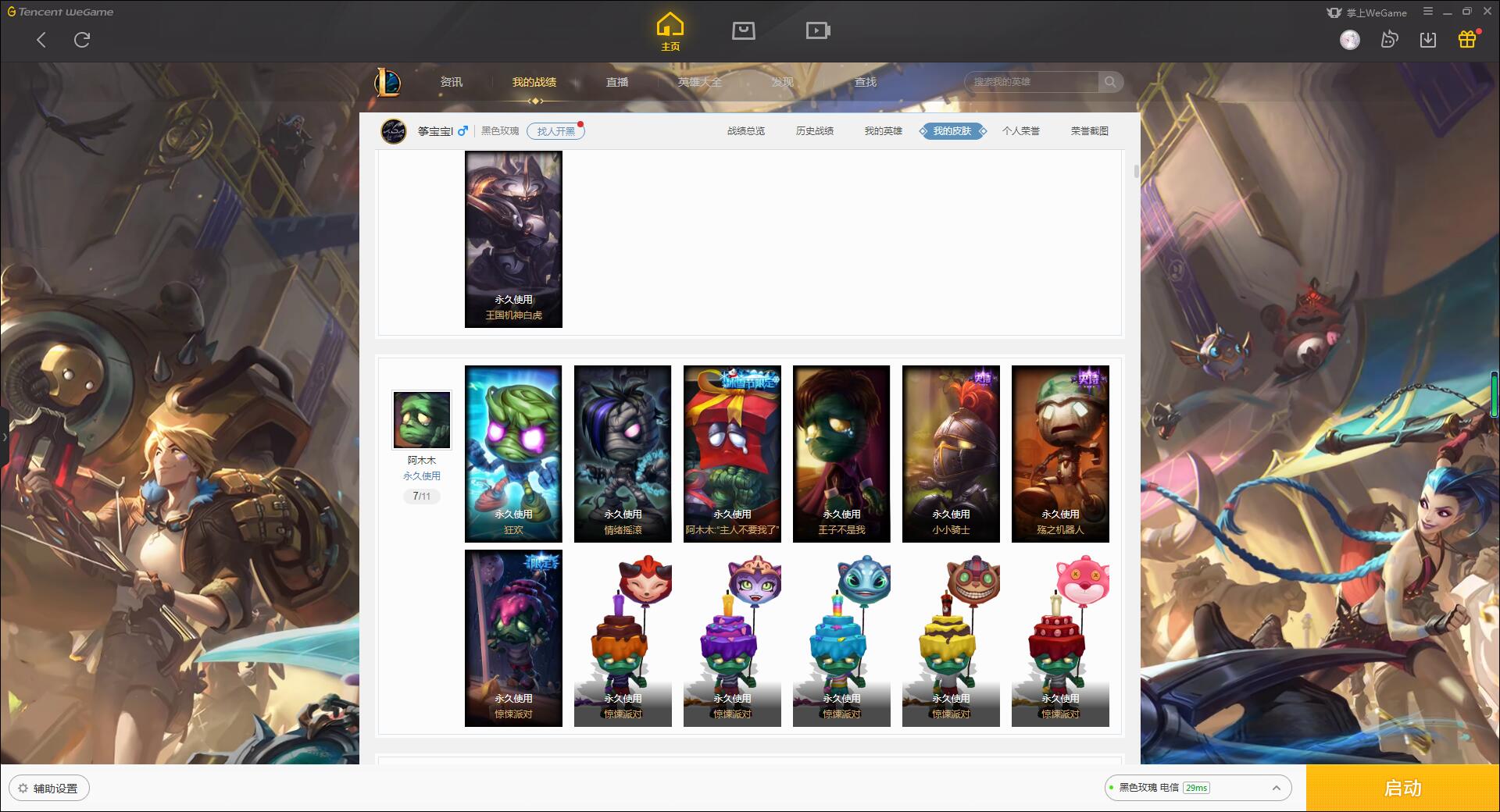The image size is (1500, 812).
Task: Open the 英雄大全 tab
Action: pos(700,82)
